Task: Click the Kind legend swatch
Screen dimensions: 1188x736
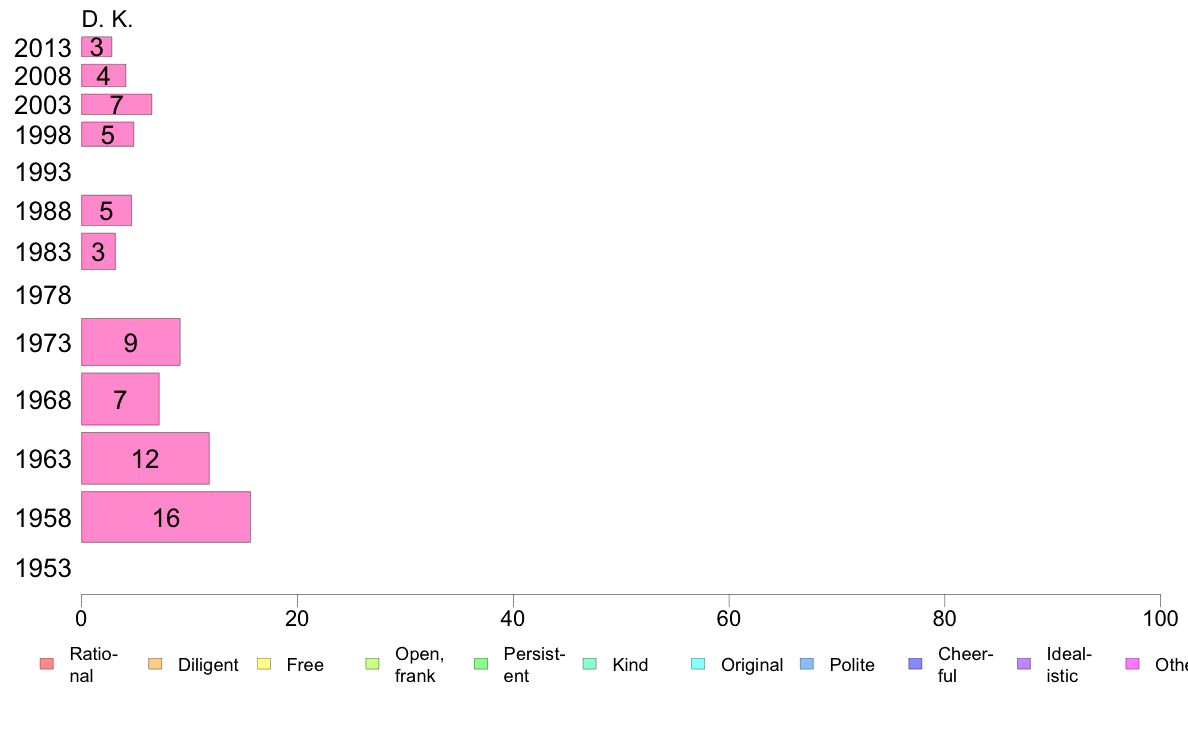Action: click(x=589, y=664)
